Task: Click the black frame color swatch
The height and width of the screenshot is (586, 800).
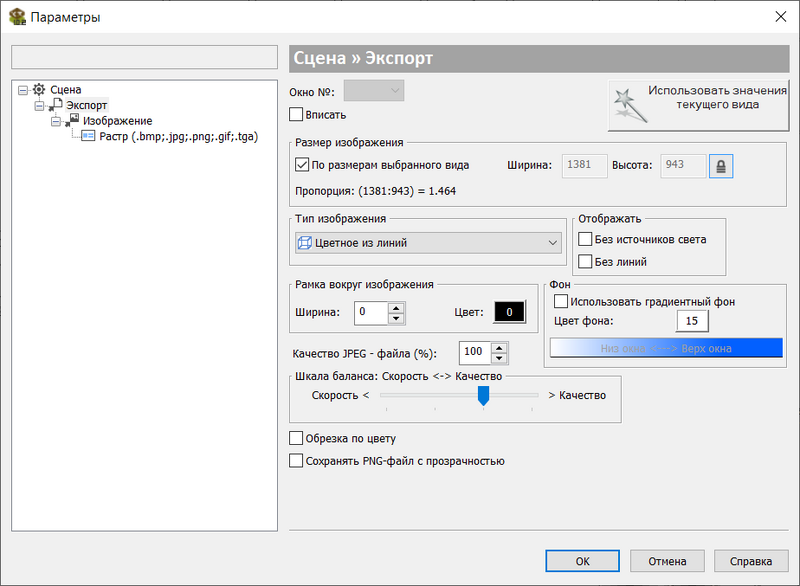Action: click(509, 312)
